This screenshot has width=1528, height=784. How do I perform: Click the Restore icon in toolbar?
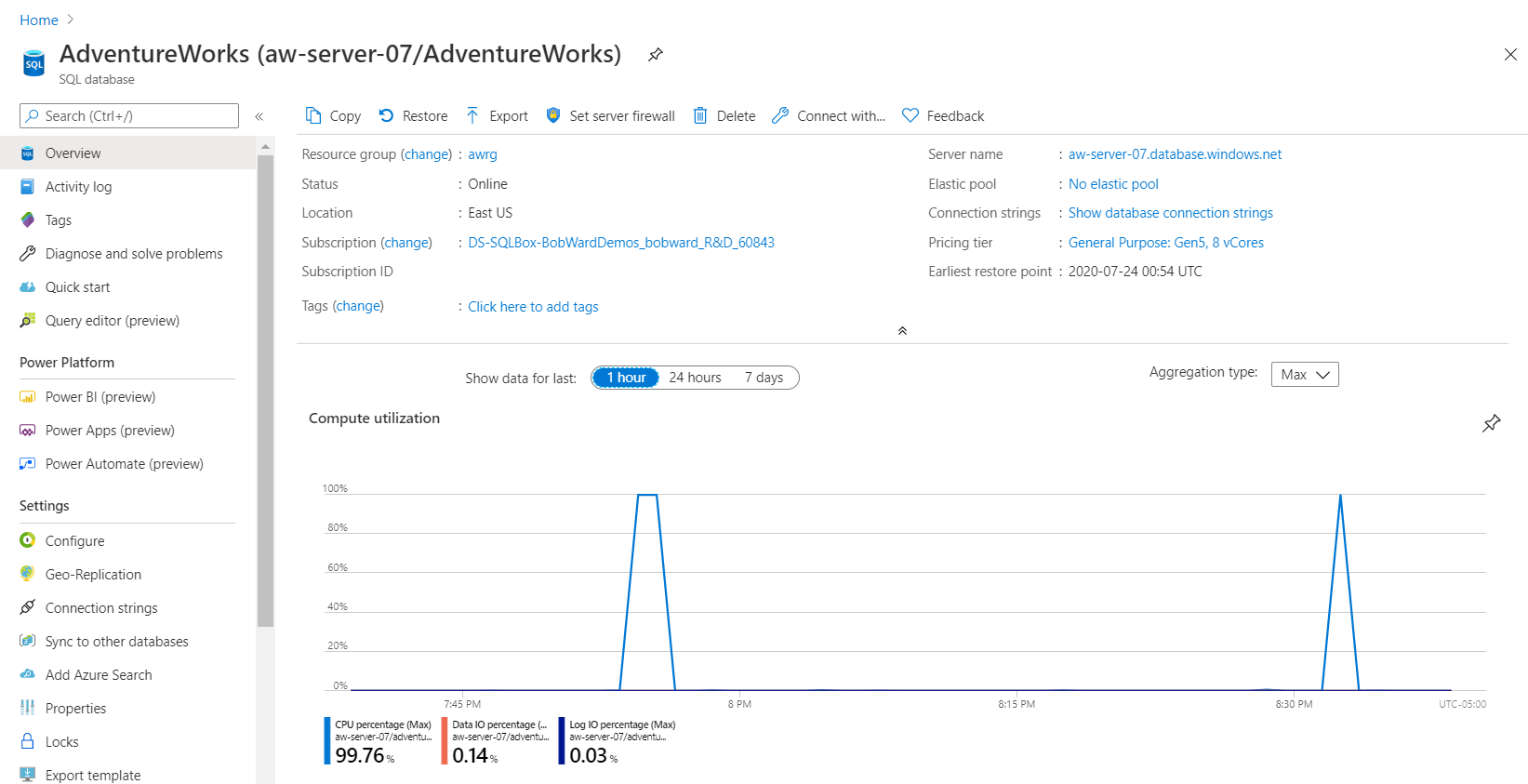pyautogui.click(x=386, y=115)
